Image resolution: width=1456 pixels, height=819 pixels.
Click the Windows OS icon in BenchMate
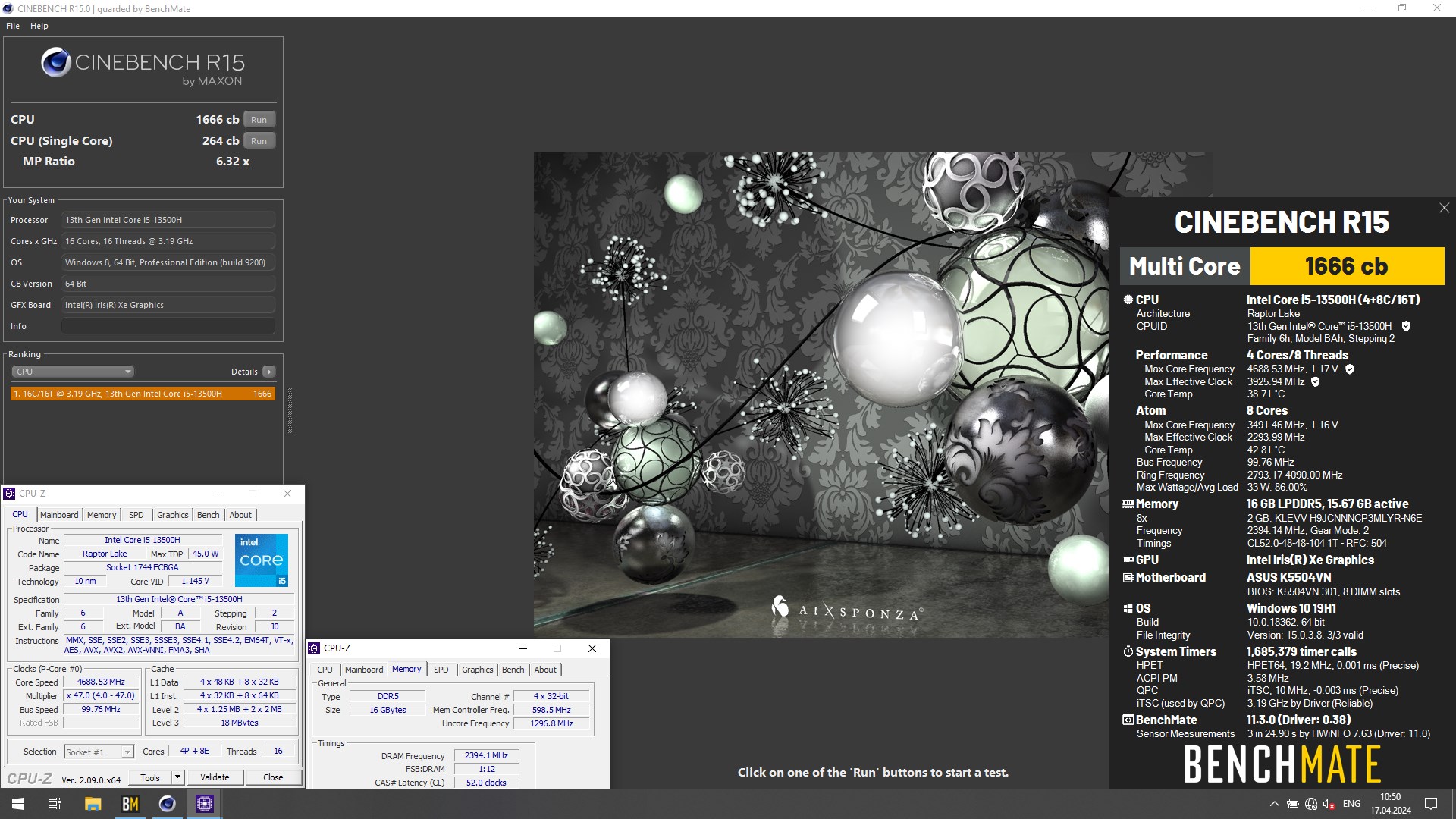click(x=1128, y=608)
